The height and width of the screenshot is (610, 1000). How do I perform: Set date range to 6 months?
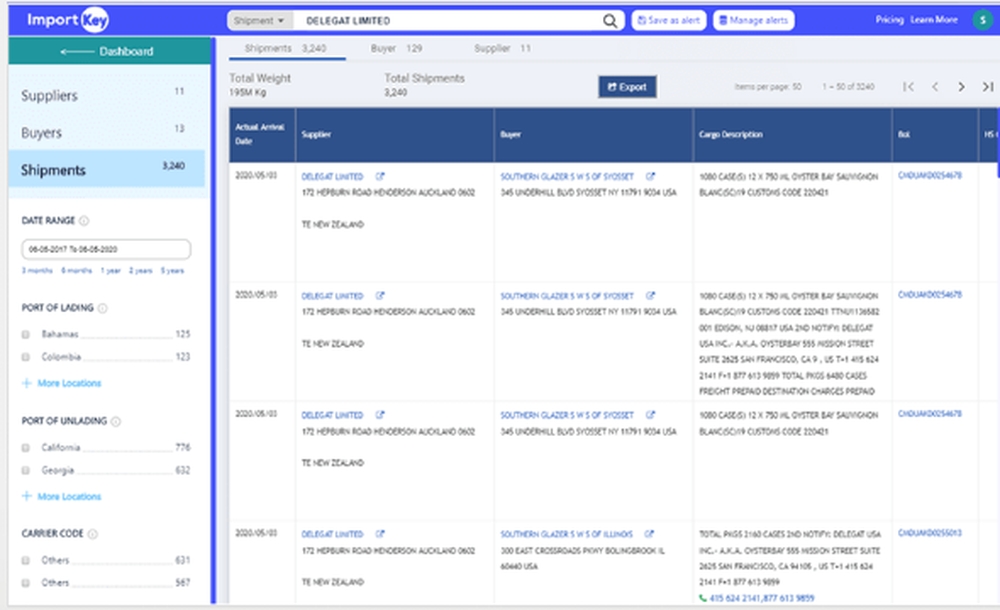pyautogui.click(x=77, y=271)
